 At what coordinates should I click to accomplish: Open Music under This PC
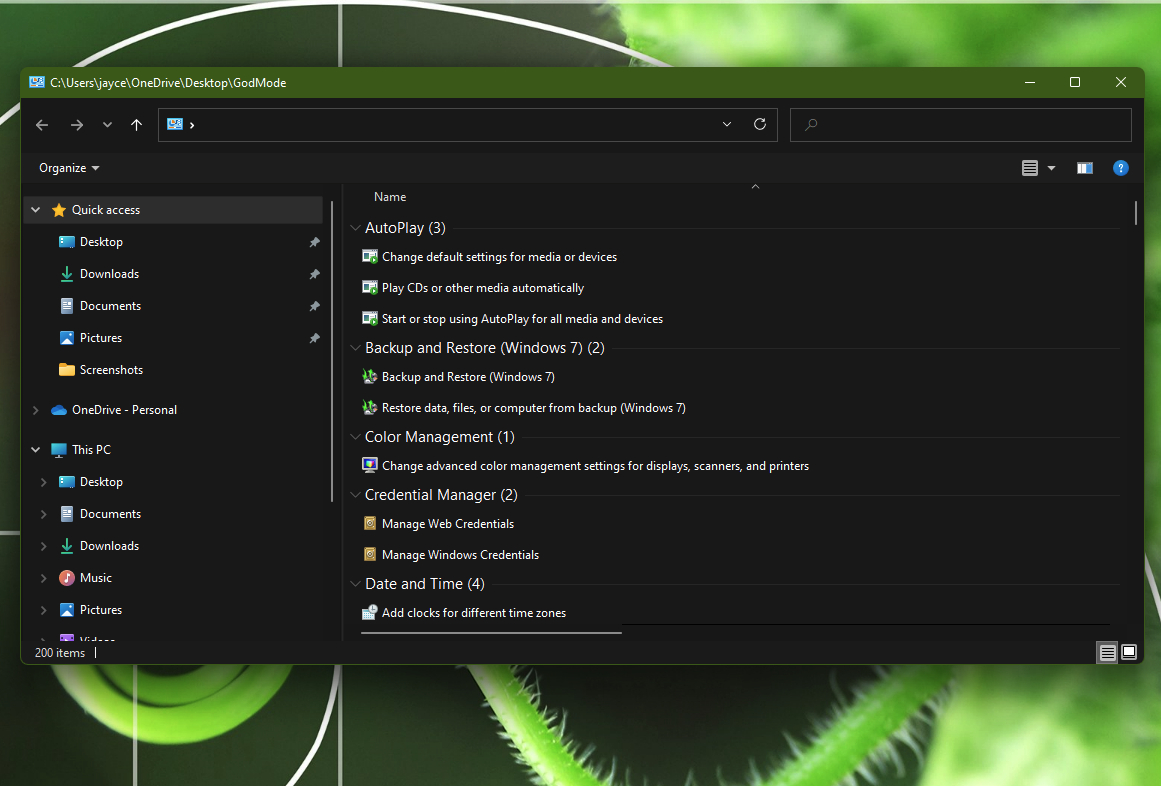[96, 578]
